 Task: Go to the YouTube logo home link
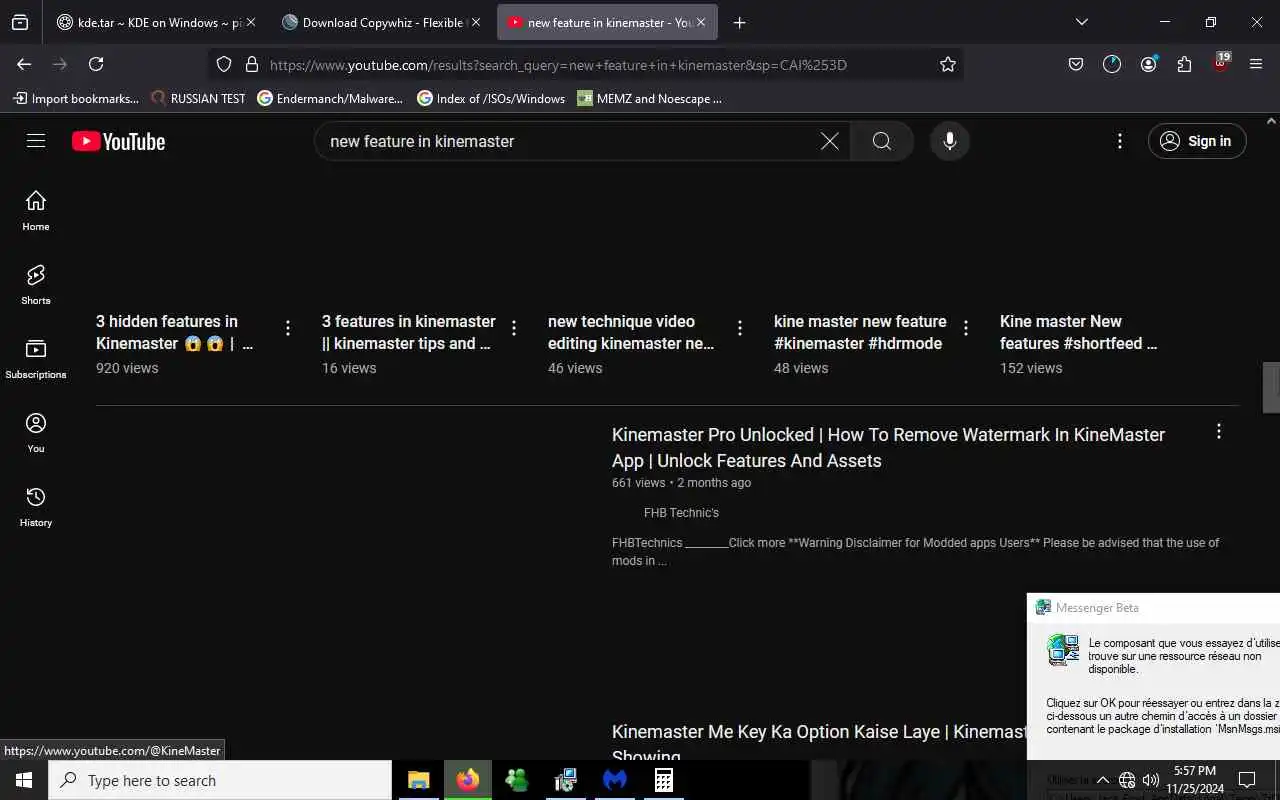118,141
